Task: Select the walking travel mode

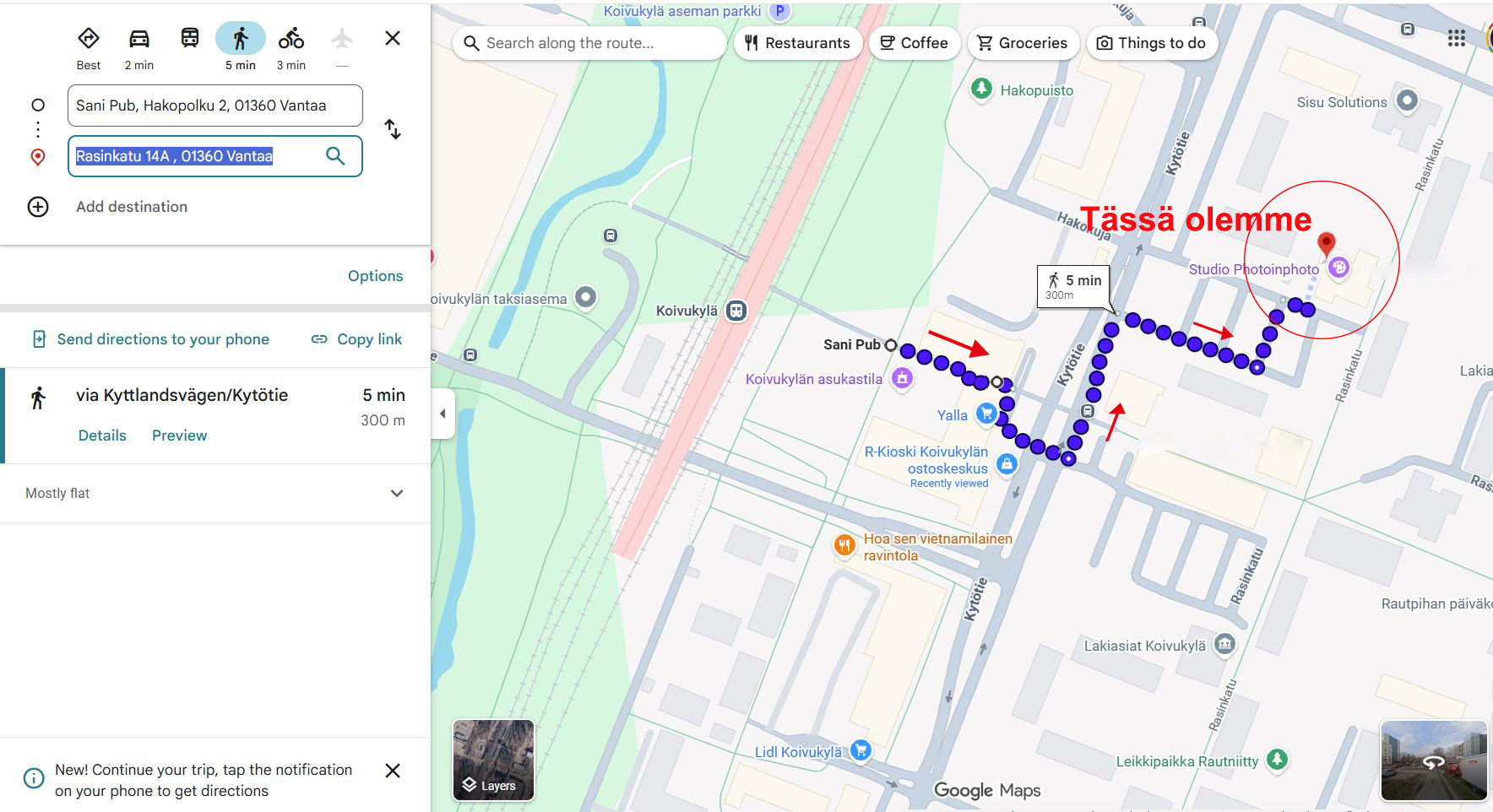Action: (x=241, y=38)
